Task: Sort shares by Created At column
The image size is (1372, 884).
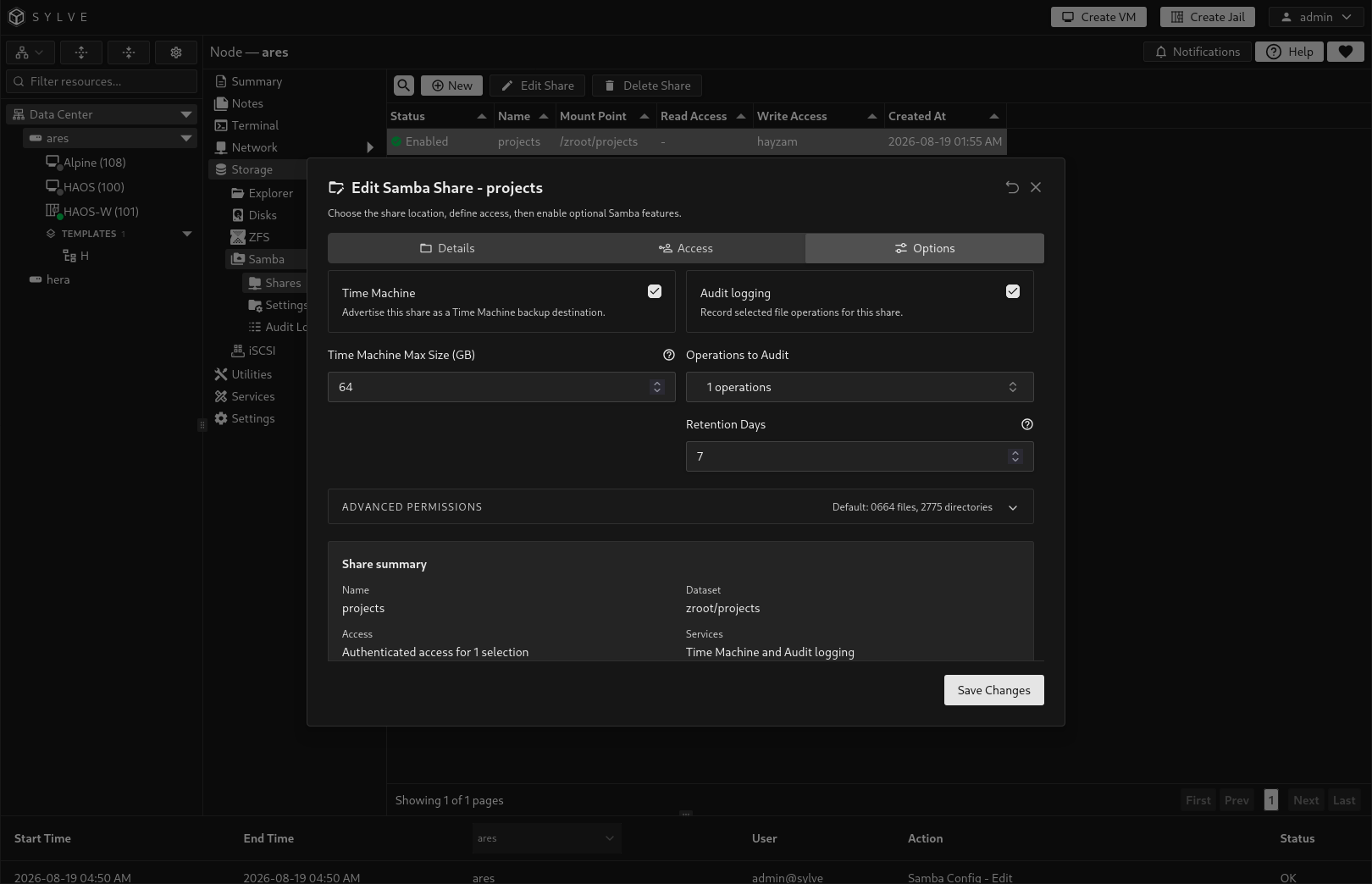Action: point(944,116)
